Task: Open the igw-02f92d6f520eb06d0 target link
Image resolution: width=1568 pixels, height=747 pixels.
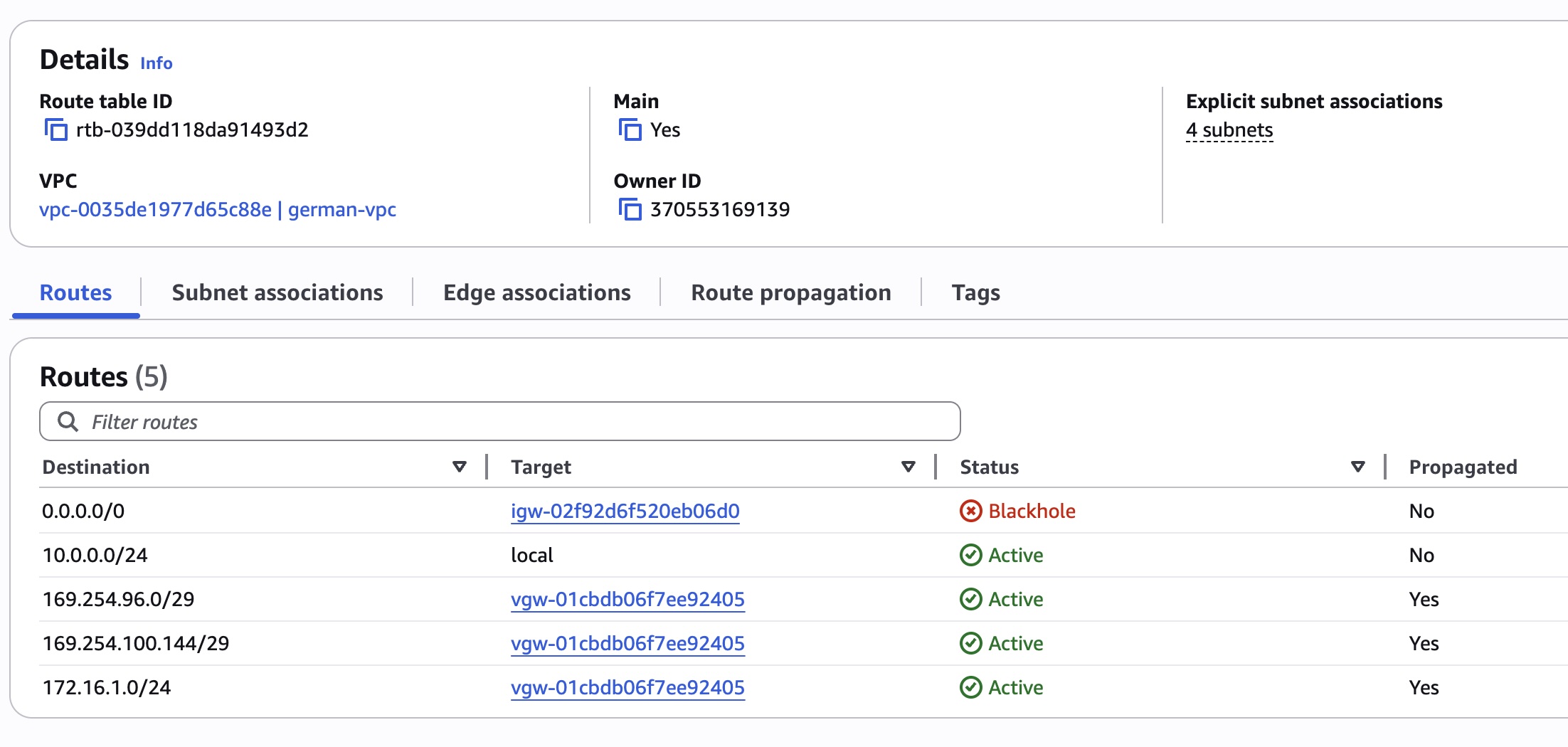Action: [x=625, y=511]
